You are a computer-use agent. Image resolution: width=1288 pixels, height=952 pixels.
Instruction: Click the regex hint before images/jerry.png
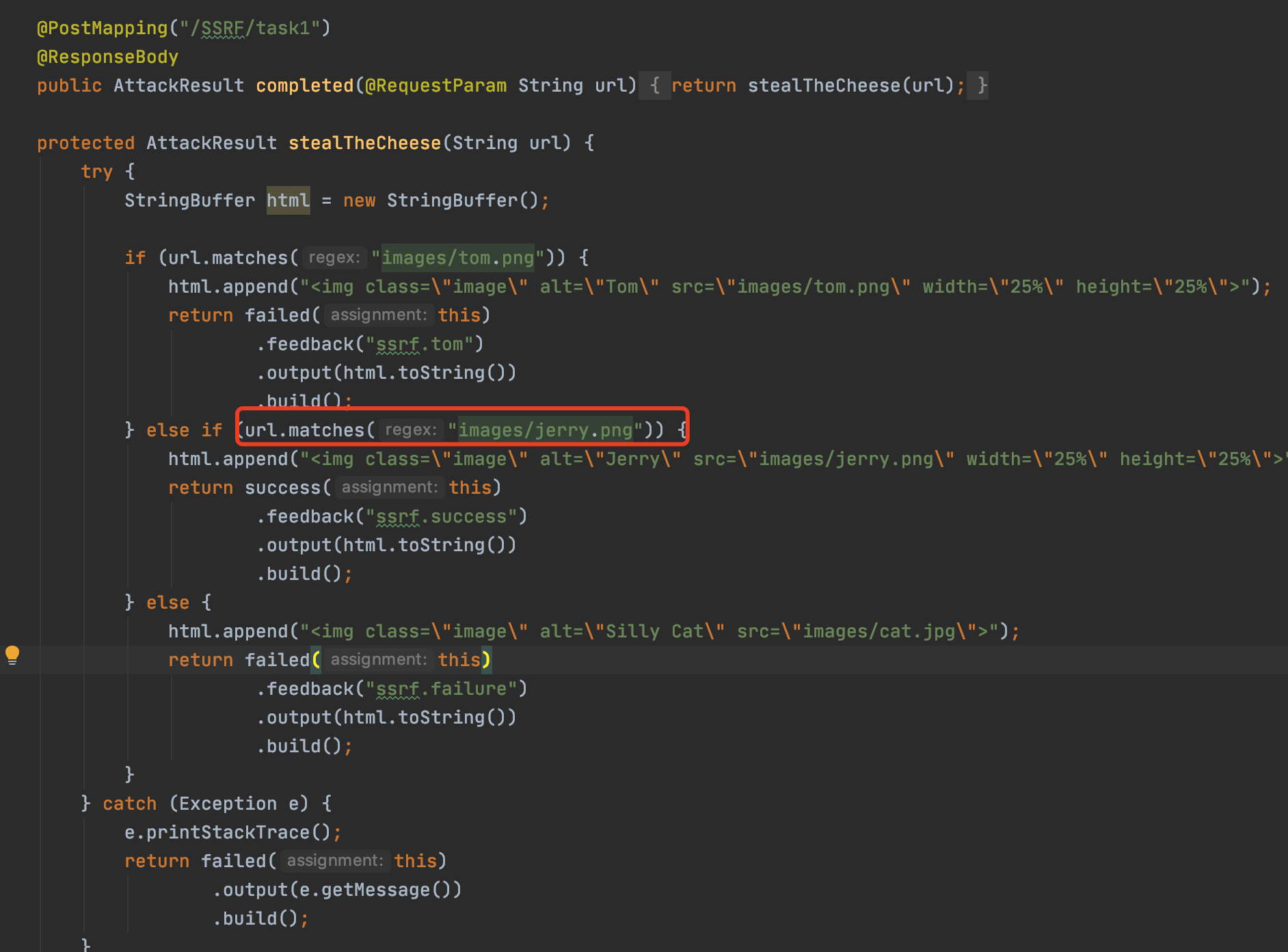pos(410,430)
